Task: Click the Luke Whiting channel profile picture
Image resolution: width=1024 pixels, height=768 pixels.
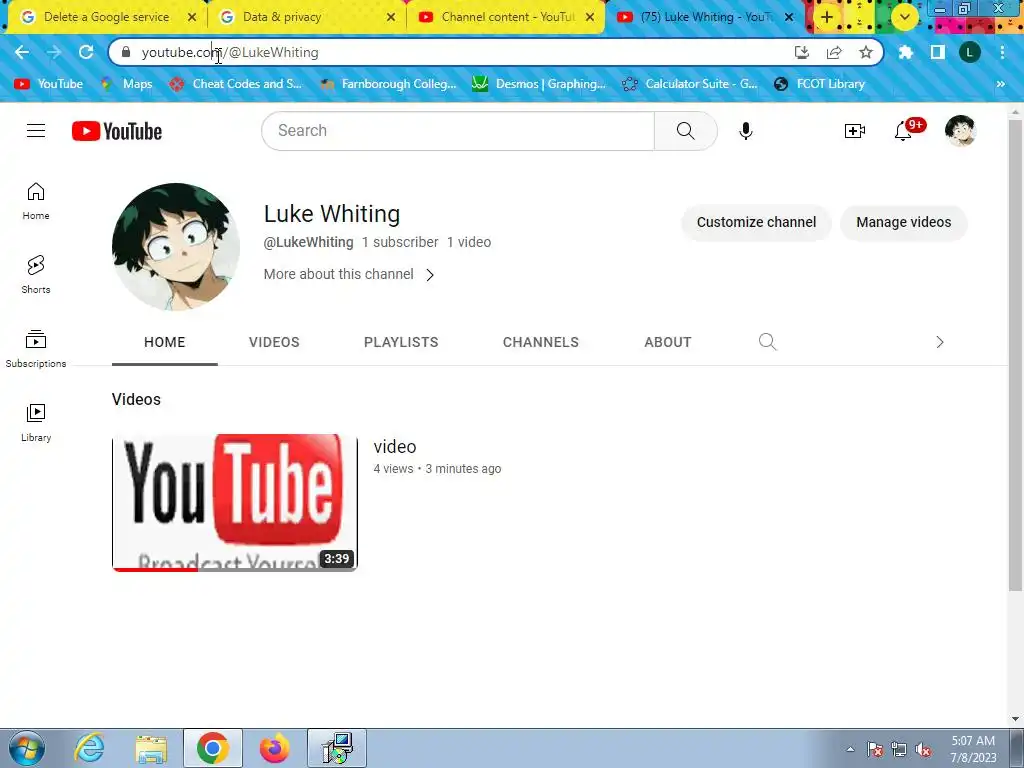Action: 176,246
